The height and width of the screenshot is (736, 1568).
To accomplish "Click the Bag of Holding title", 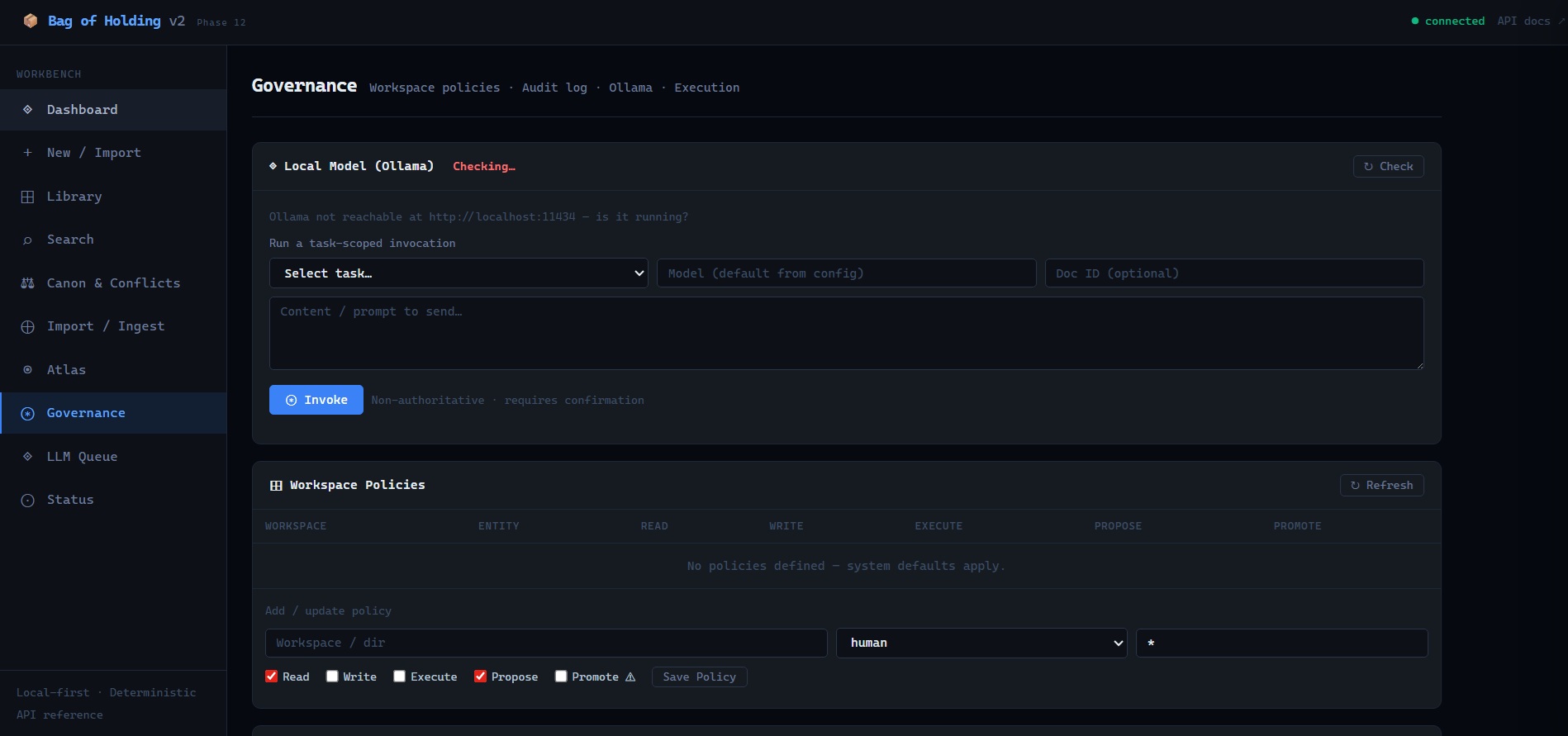I will coord(104,21).
